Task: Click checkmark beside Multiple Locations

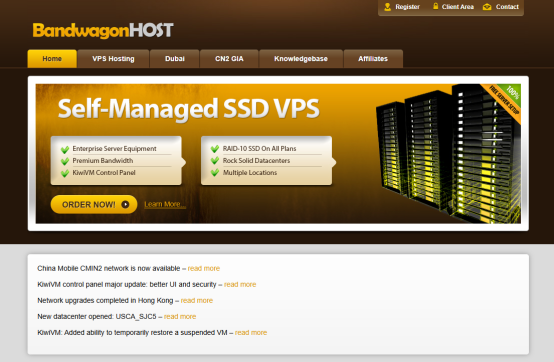Action: tap(215, 173)
